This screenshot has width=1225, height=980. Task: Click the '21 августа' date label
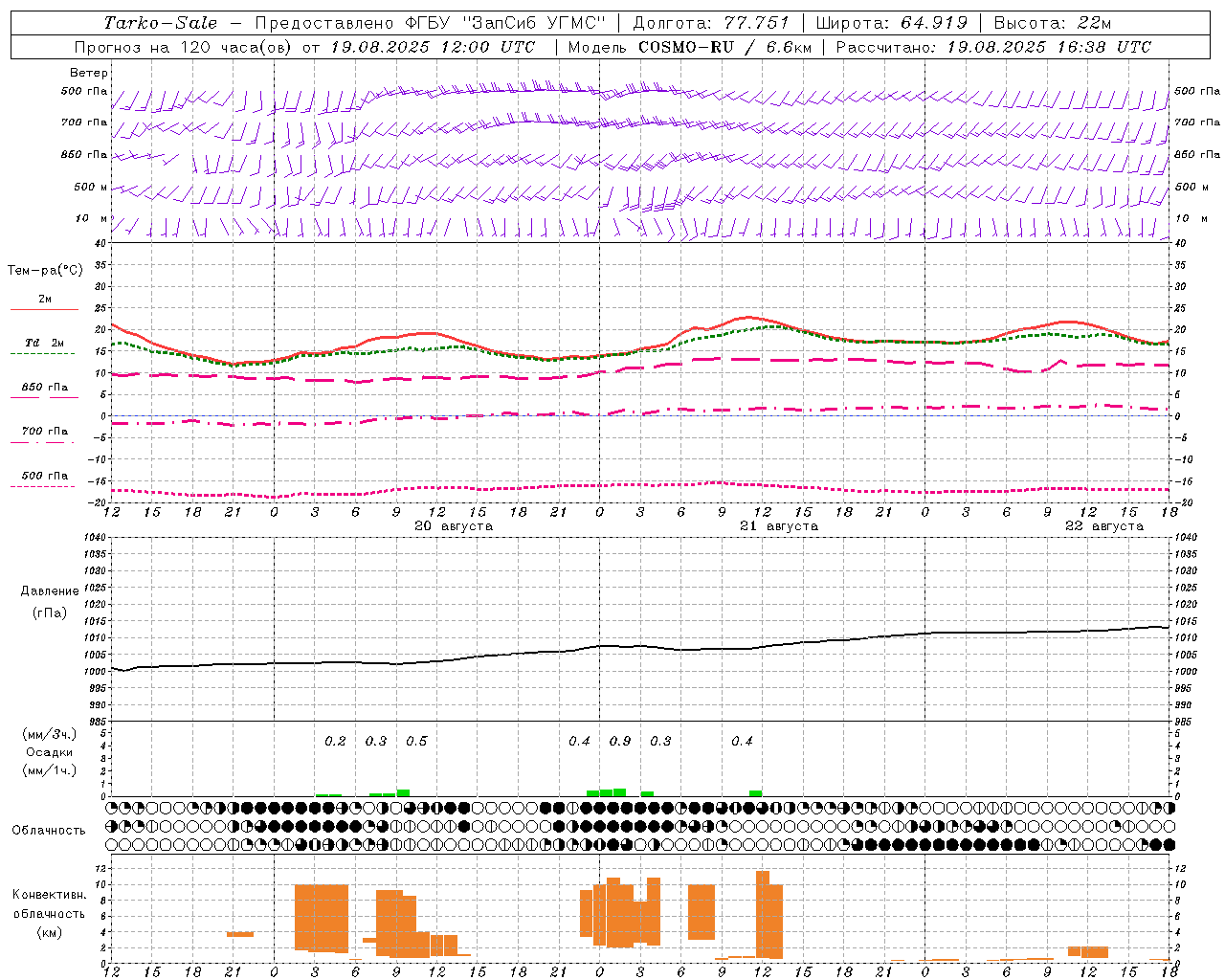779,526
